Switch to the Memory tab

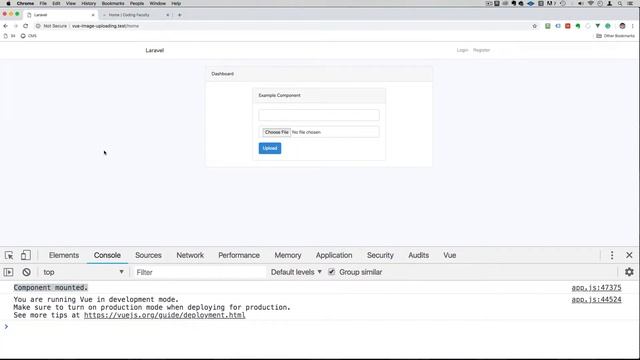tap(288, 255)
